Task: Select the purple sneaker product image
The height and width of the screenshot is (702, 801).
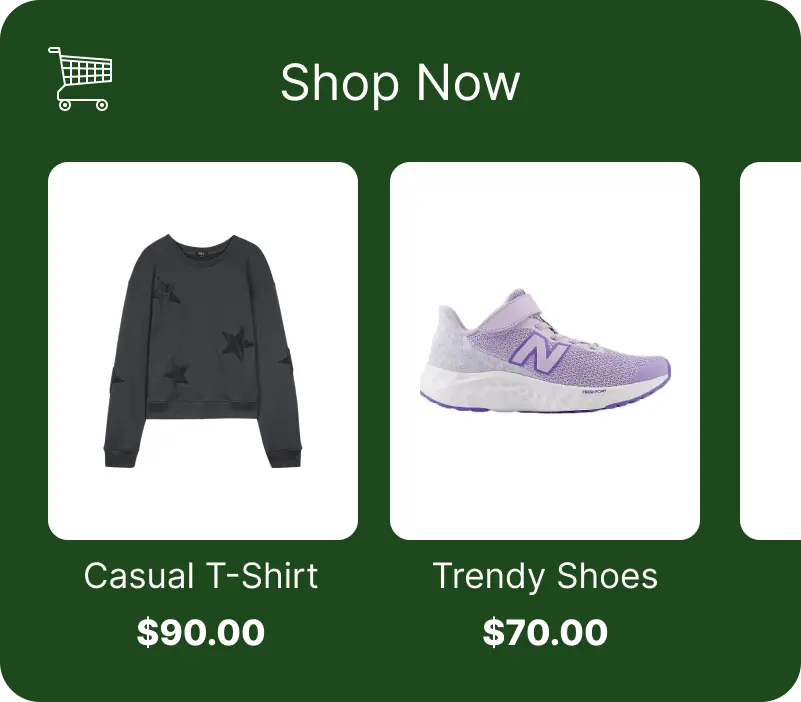Action: click(545, 350)
